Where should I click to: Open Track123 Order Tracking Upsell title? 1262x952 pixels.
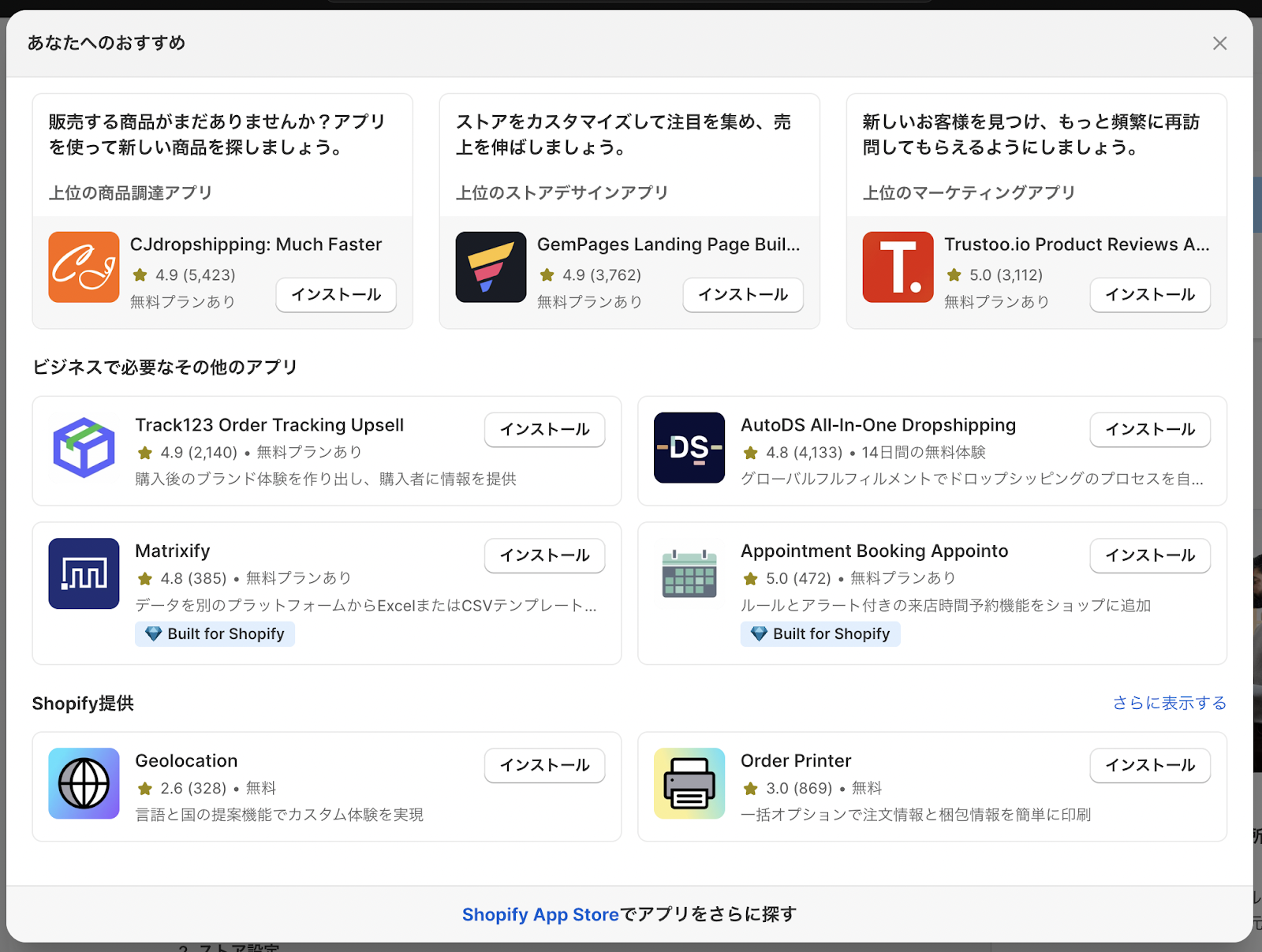(269, 425)
